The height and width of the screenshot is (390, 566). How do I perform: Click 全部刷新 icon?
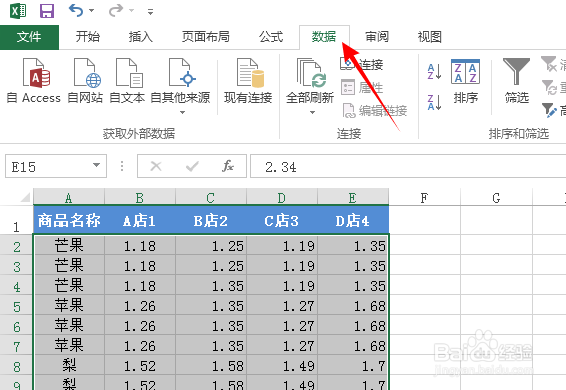click(x=310, y=73)
